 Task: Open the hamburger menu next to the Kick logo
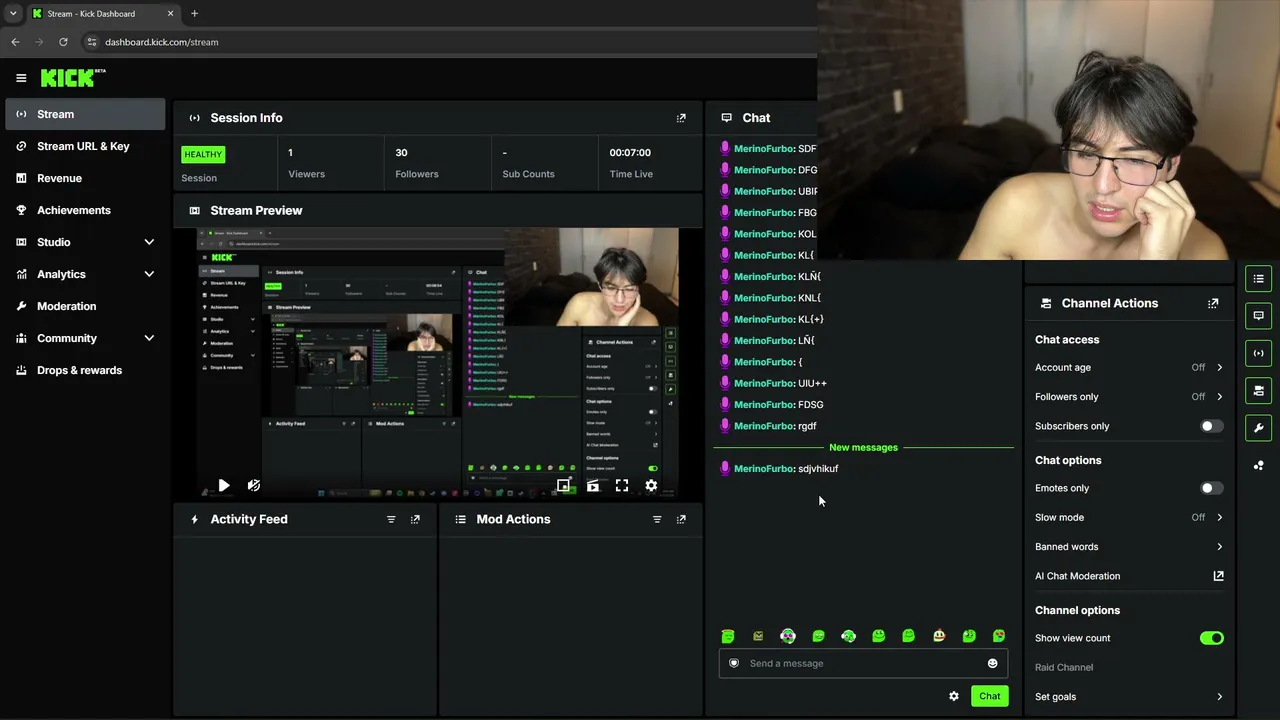click(x=21, y=78)
